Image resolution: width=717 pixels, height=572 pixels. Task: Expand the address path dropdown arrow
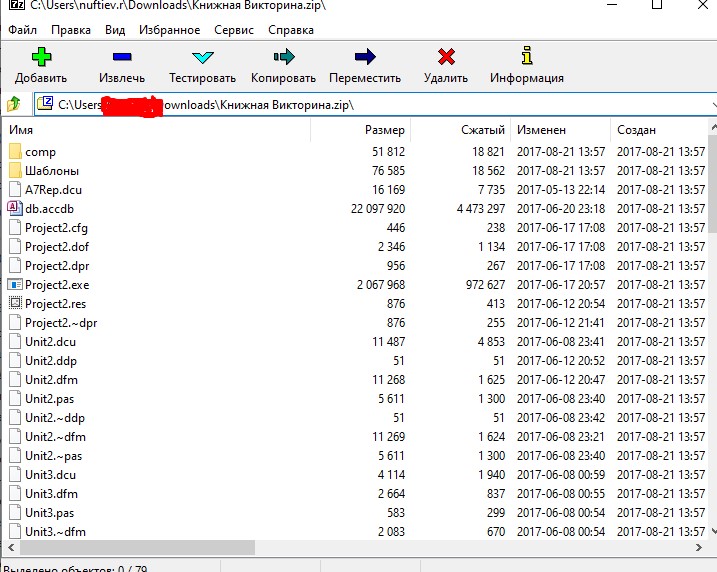(x=712, y=104)
